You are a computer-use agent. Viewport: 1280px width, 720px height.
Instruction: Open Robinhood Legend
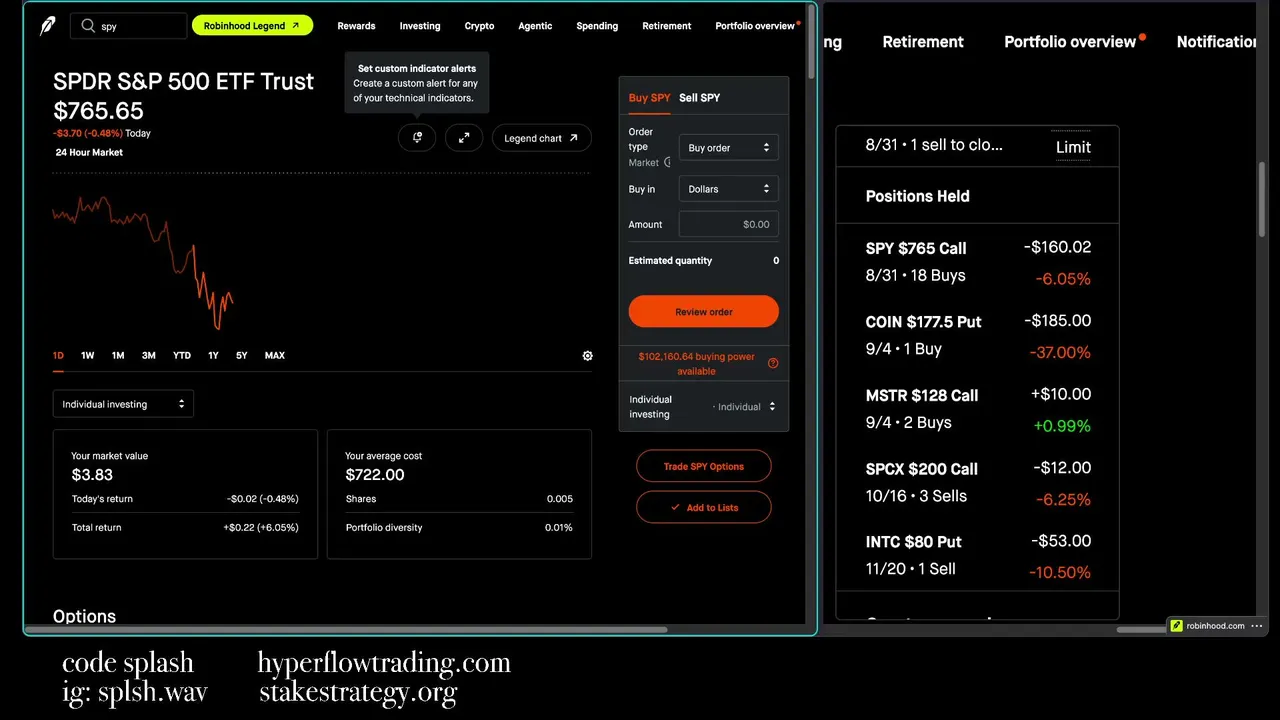point(252,26)
